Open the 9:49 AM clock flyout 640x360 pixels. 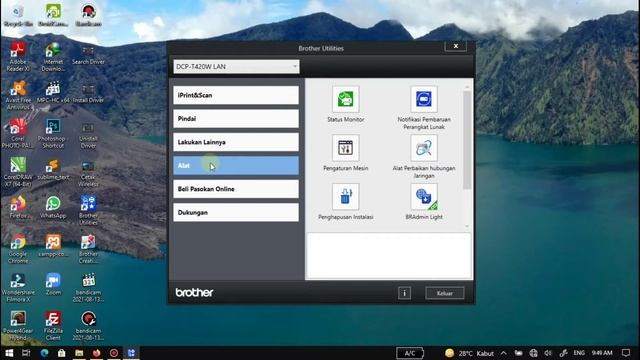coord(602,353)
